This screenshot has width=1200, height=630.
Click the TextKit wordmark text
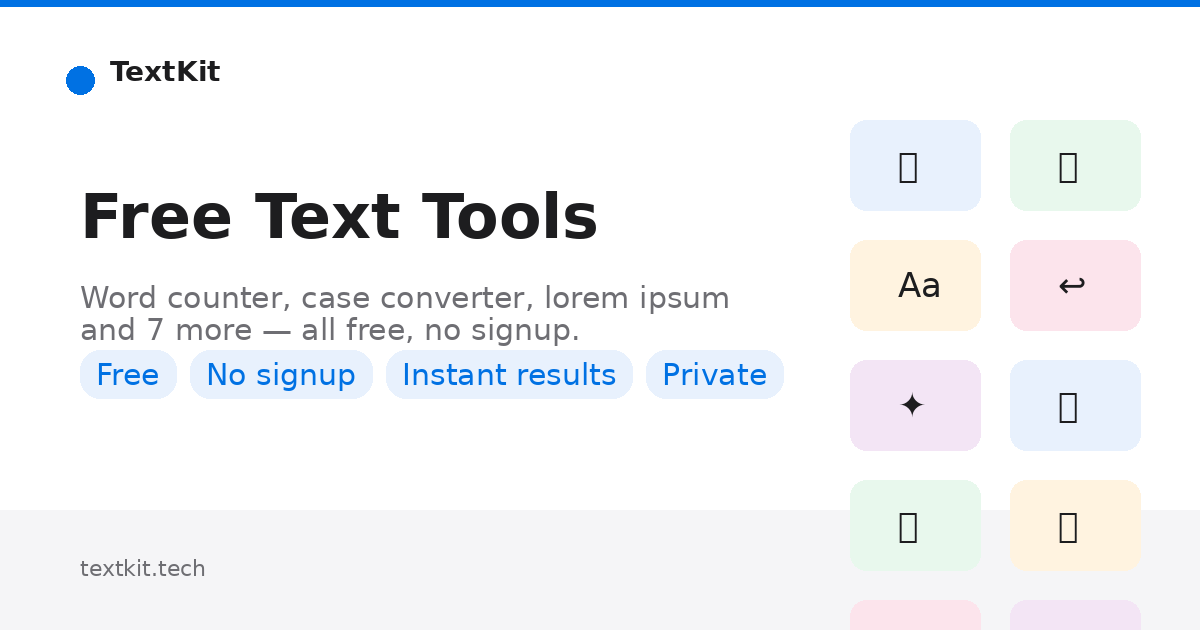165,72
